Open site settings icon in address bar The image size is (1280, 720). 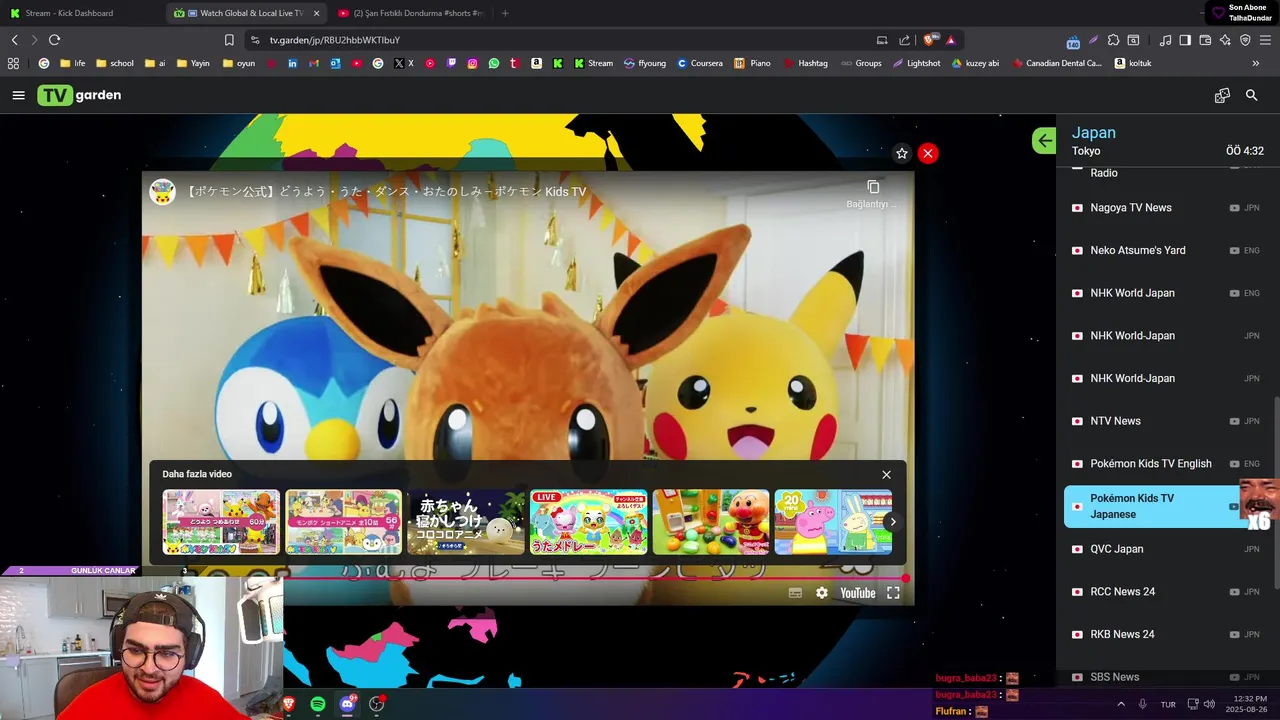[x=255, y=40]
